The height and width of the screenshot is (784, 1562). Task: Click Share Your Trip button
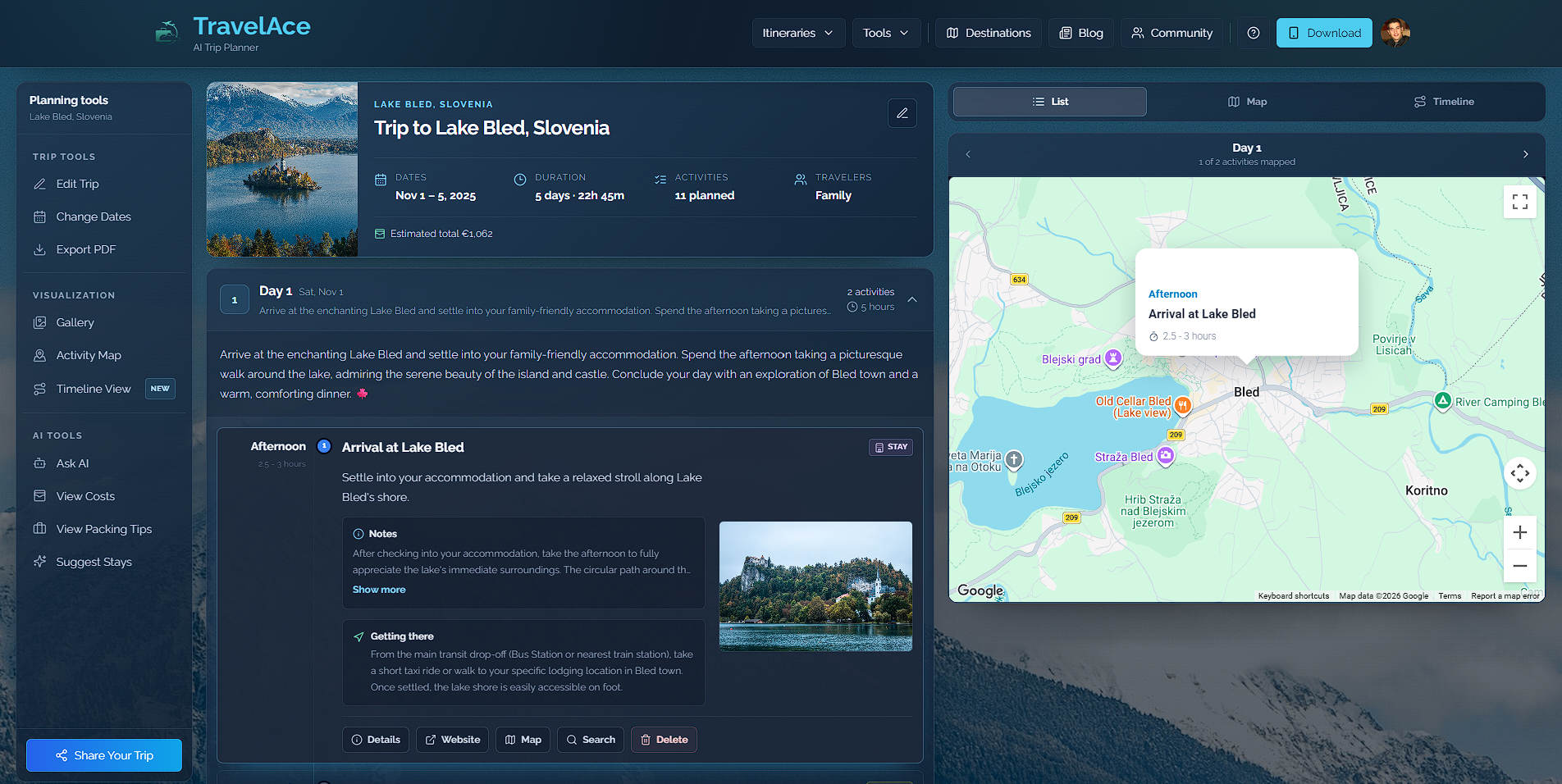coord(104,755)
